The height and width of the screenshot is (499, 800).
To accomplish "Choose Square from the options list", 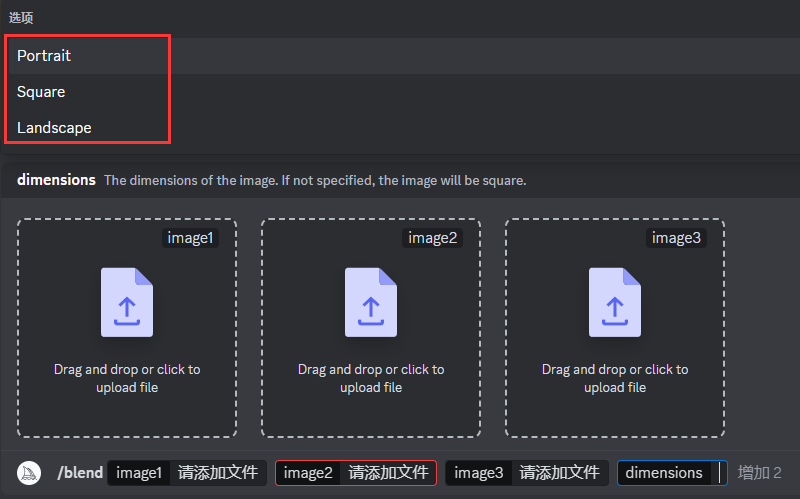I will 41,92.
